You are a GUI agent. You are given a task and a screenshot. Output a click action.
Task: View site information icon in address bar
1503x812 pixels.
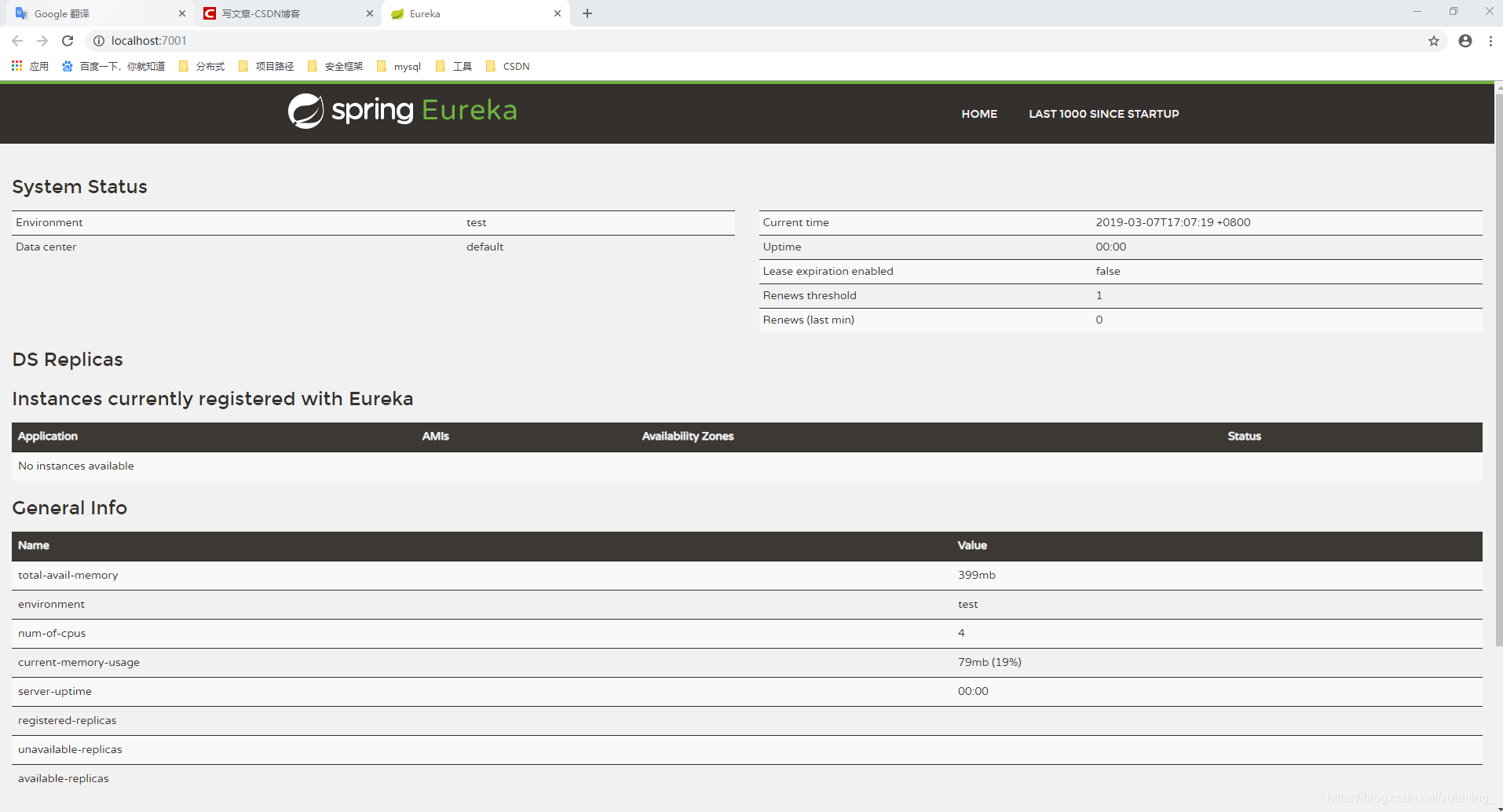click(99, 41)
